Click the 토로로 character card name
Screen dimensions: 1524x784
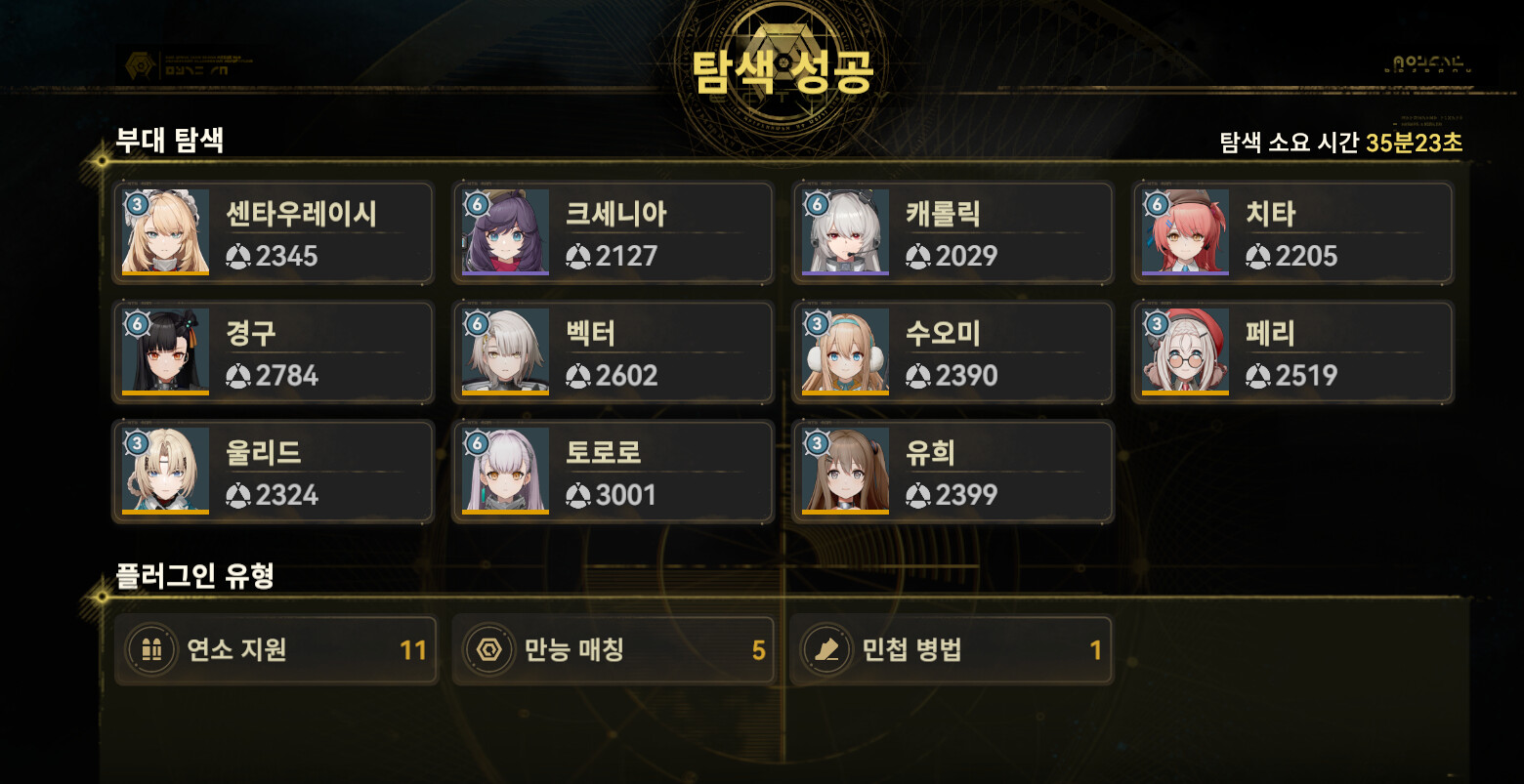click(x=603, y=452)
